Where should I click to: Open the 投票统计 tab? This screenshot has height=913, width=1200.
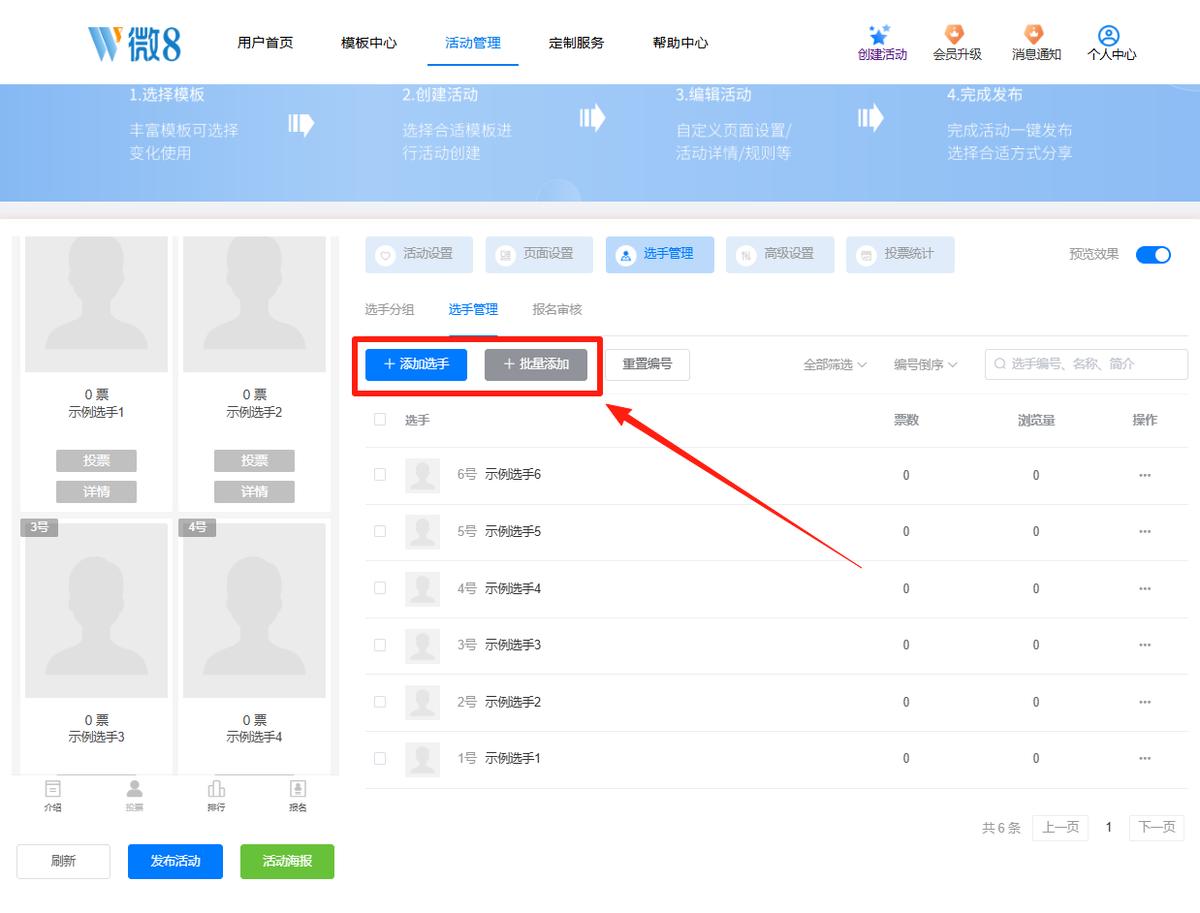[900, 254]
